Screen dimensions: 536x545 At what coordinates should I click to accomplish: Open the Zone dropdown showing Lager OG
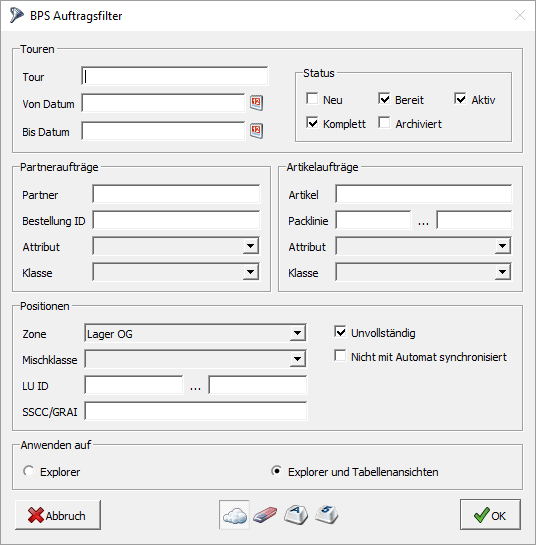(298, 333)
